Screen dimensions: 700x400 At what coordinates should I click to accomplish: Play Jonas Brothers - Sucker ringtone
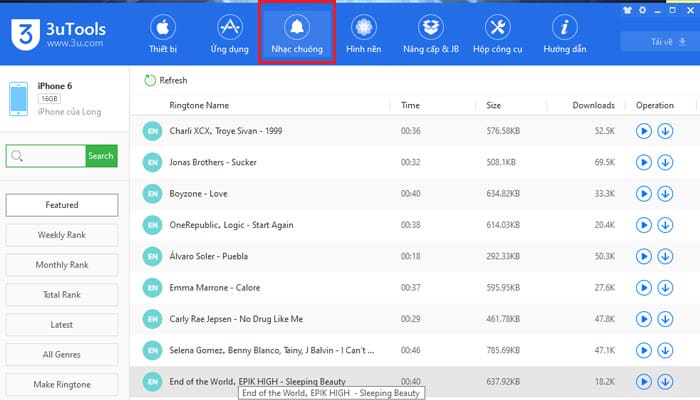pos(644,162)
